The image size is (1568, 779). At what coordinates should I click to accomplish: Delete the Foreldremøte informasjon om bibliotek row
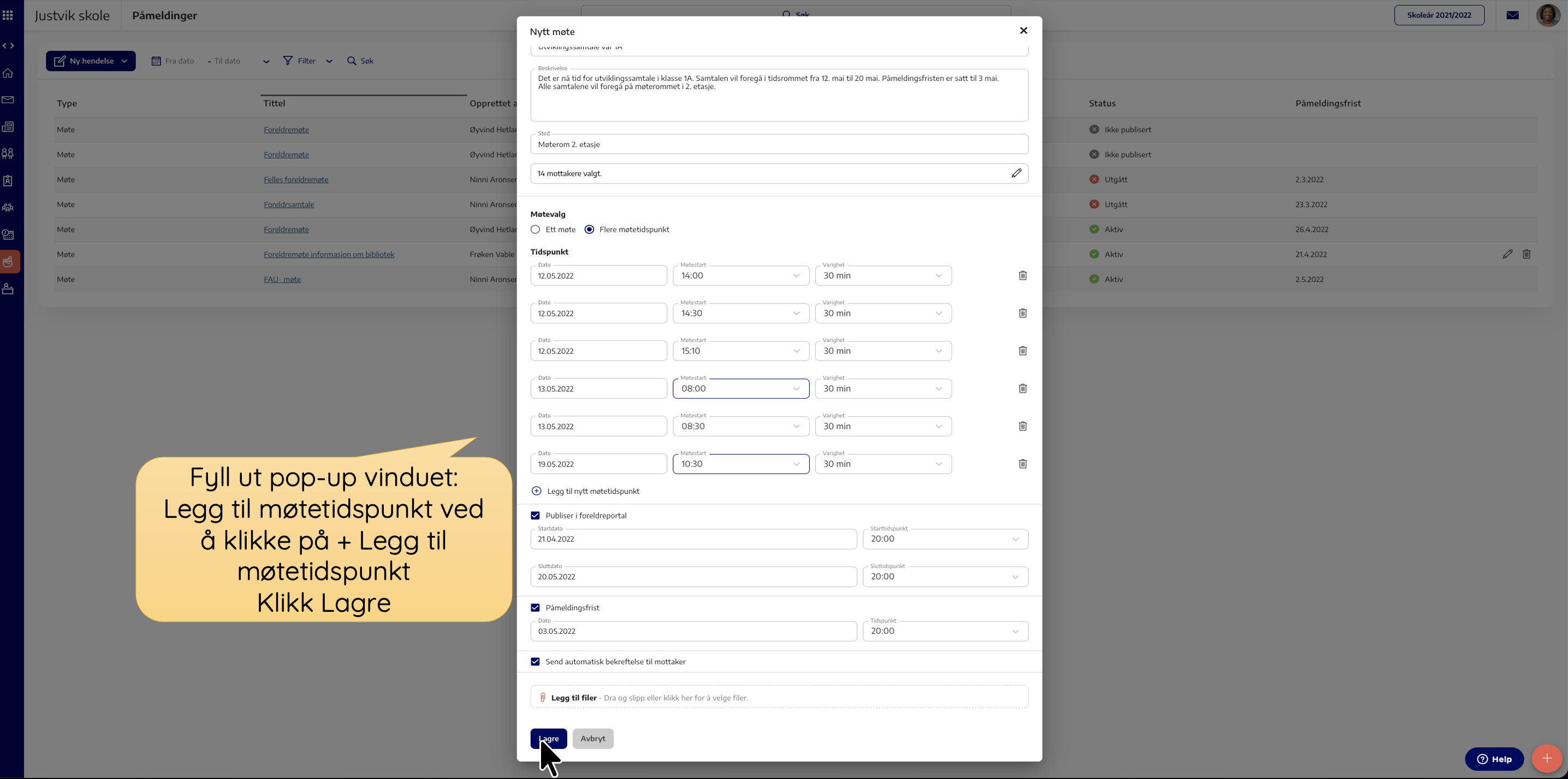tap(1527, 254)
